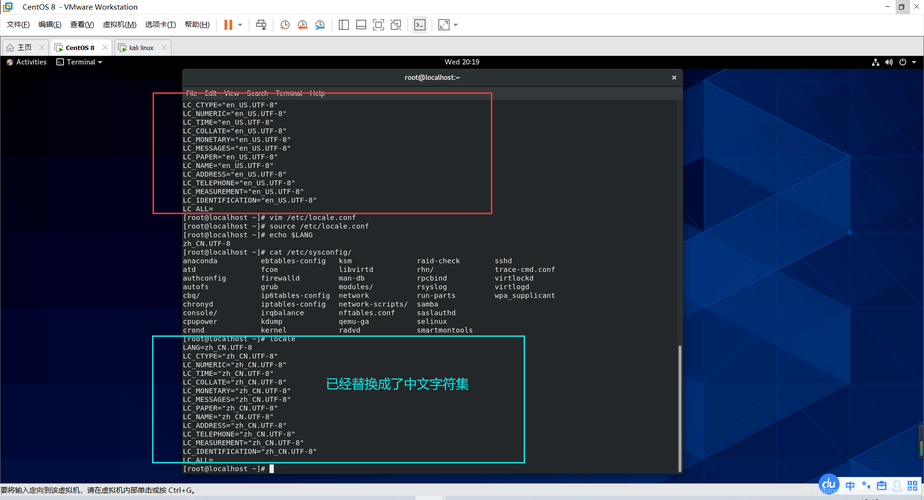Open the snapshot manager icon
Image resolution: width=924 pixels, height=500 pixels.
click(x=320, y=25)
